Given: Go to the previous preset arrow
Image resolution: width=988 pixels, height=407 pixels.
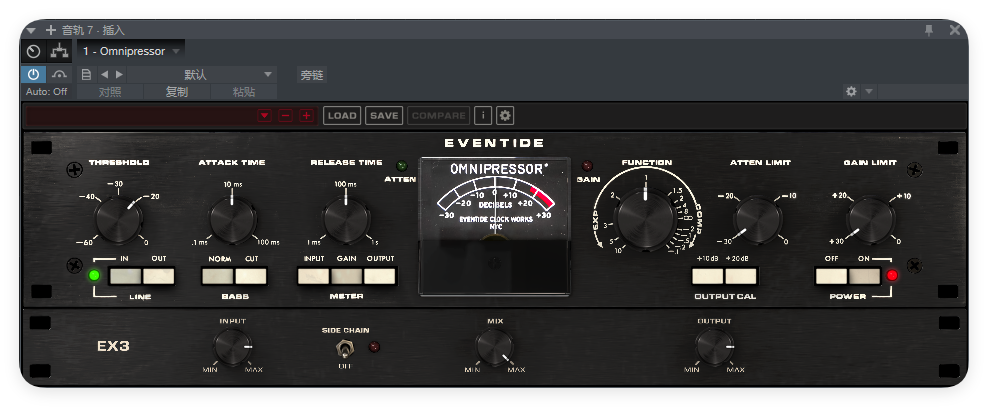Looking at the screenshot, I should coord(105,74).
